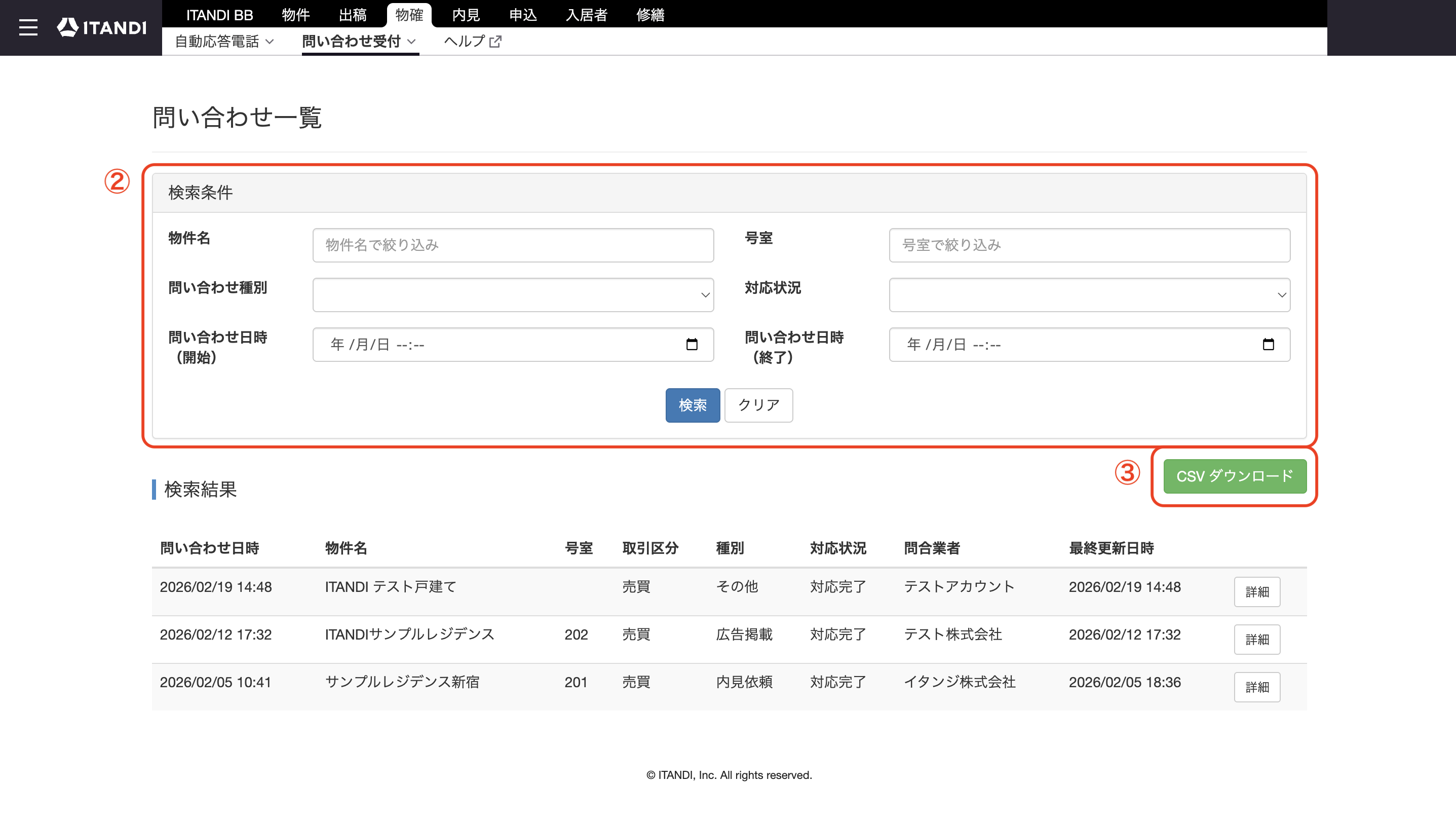The height and width of the screenshot is (821, 1456).
Task: Click the blue 検索 button
Action: (x=693, y=405)
